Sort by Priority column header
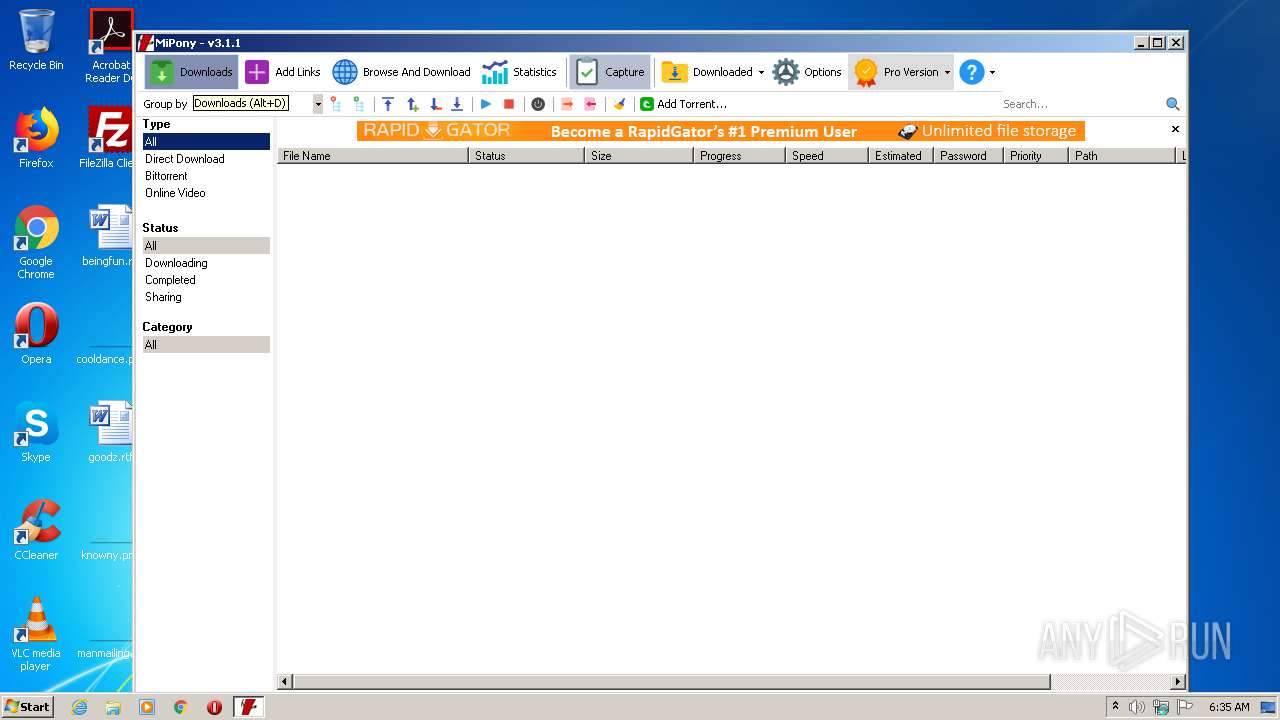The image size is (1280, 720). pyautogui.click(x=1036, y=156)
